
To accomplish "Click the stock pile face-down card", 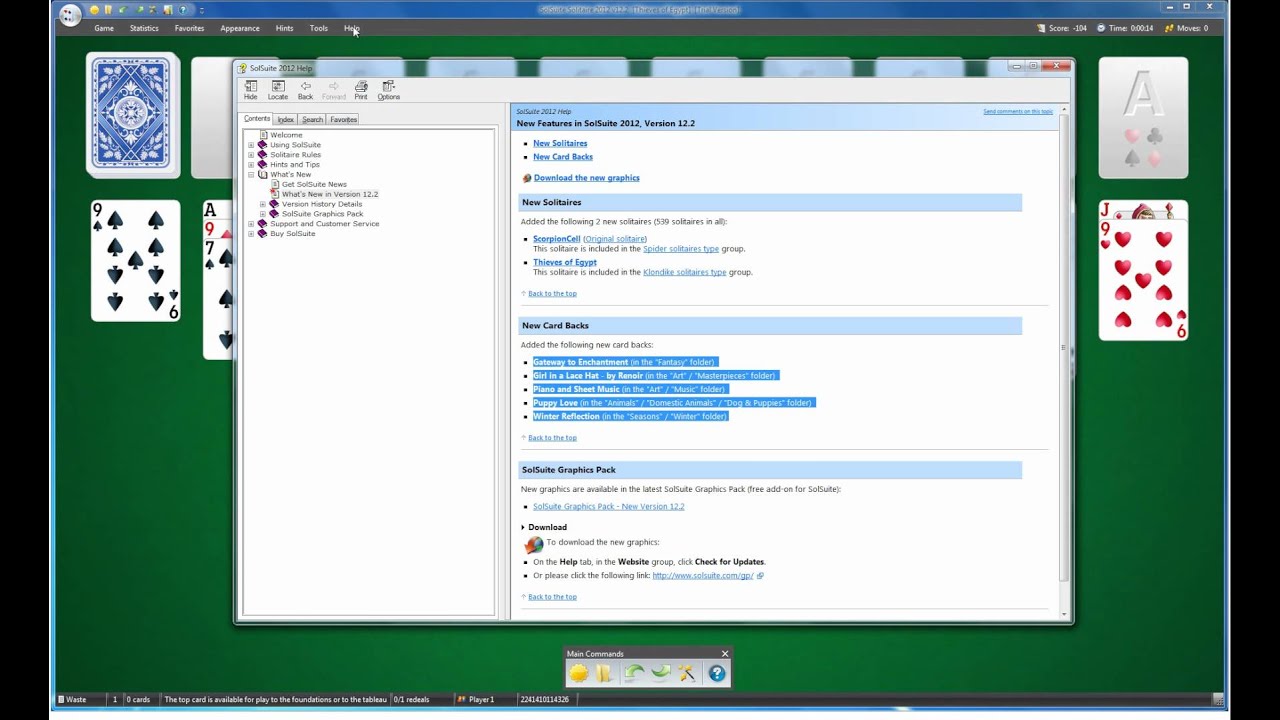I will click(133, 115).
